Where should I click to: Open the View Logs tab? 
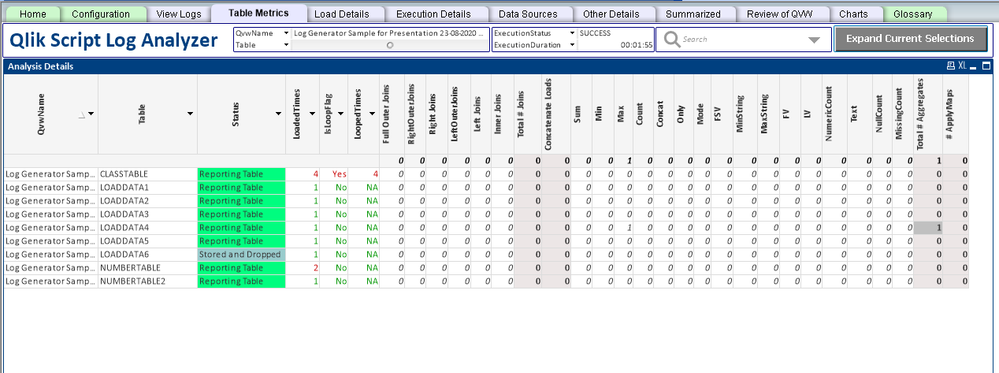pyautogui.click(x=178, y=14)
